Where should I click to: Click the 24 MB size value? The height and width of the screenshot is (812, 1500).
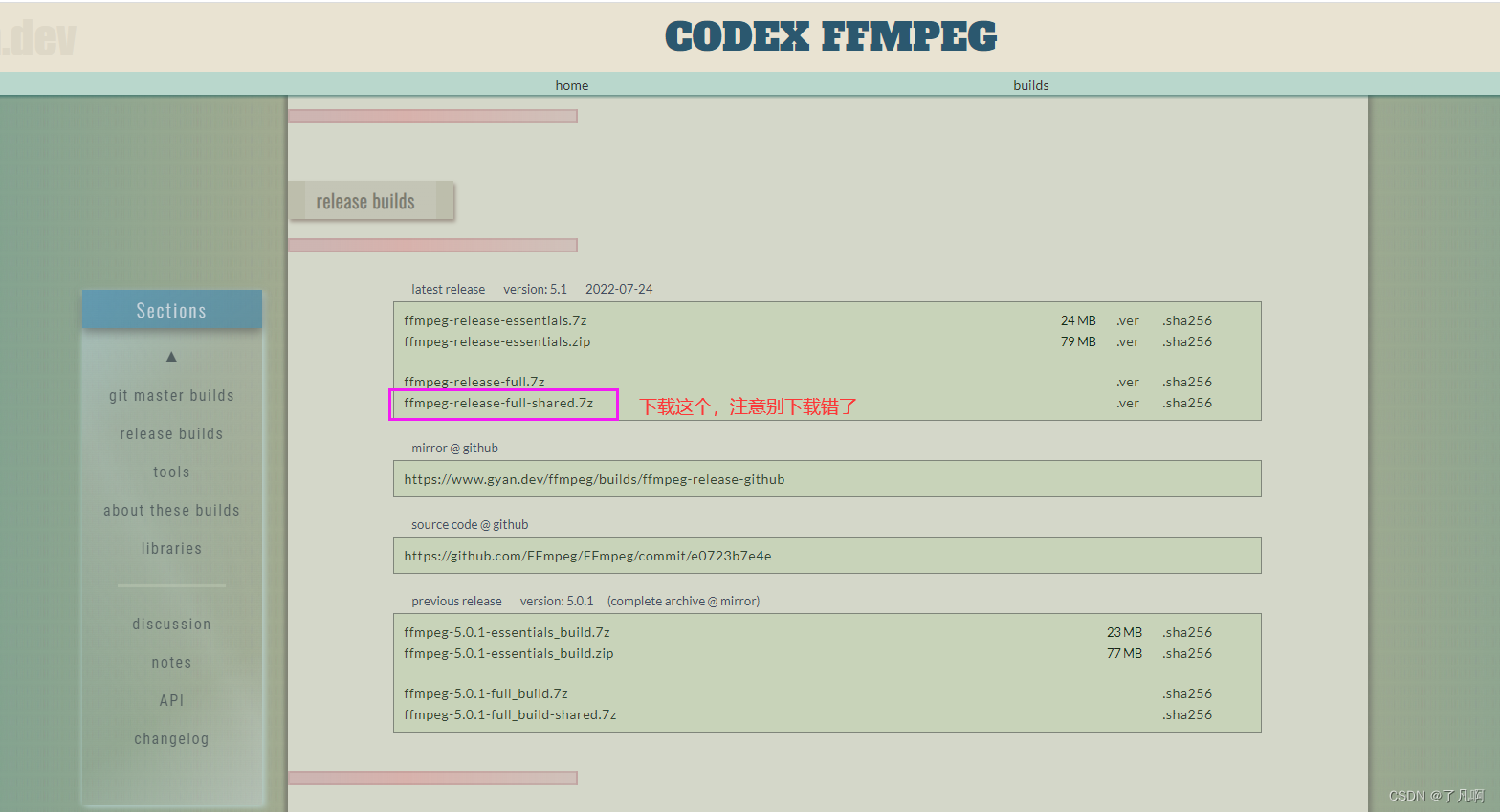click(x=1078, y=320)
